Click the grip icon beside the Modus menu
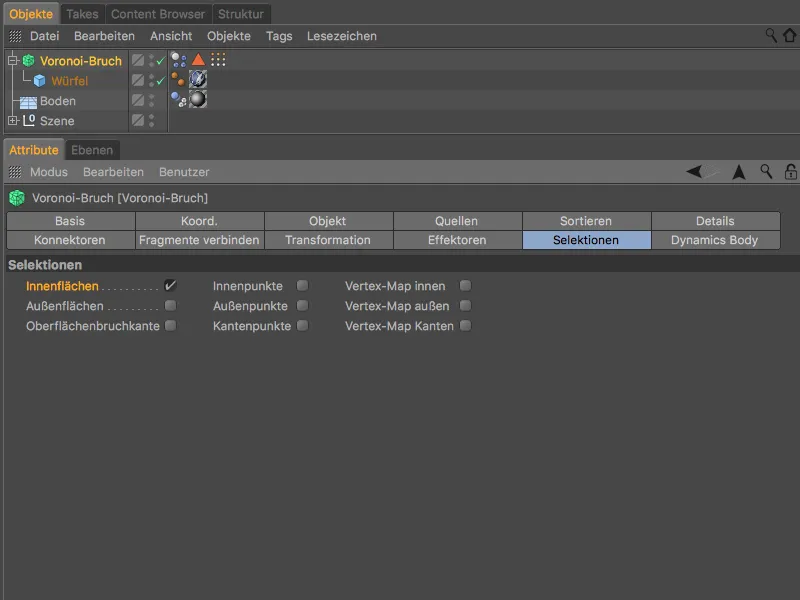800x600 pixels. [x=15, y=172]
